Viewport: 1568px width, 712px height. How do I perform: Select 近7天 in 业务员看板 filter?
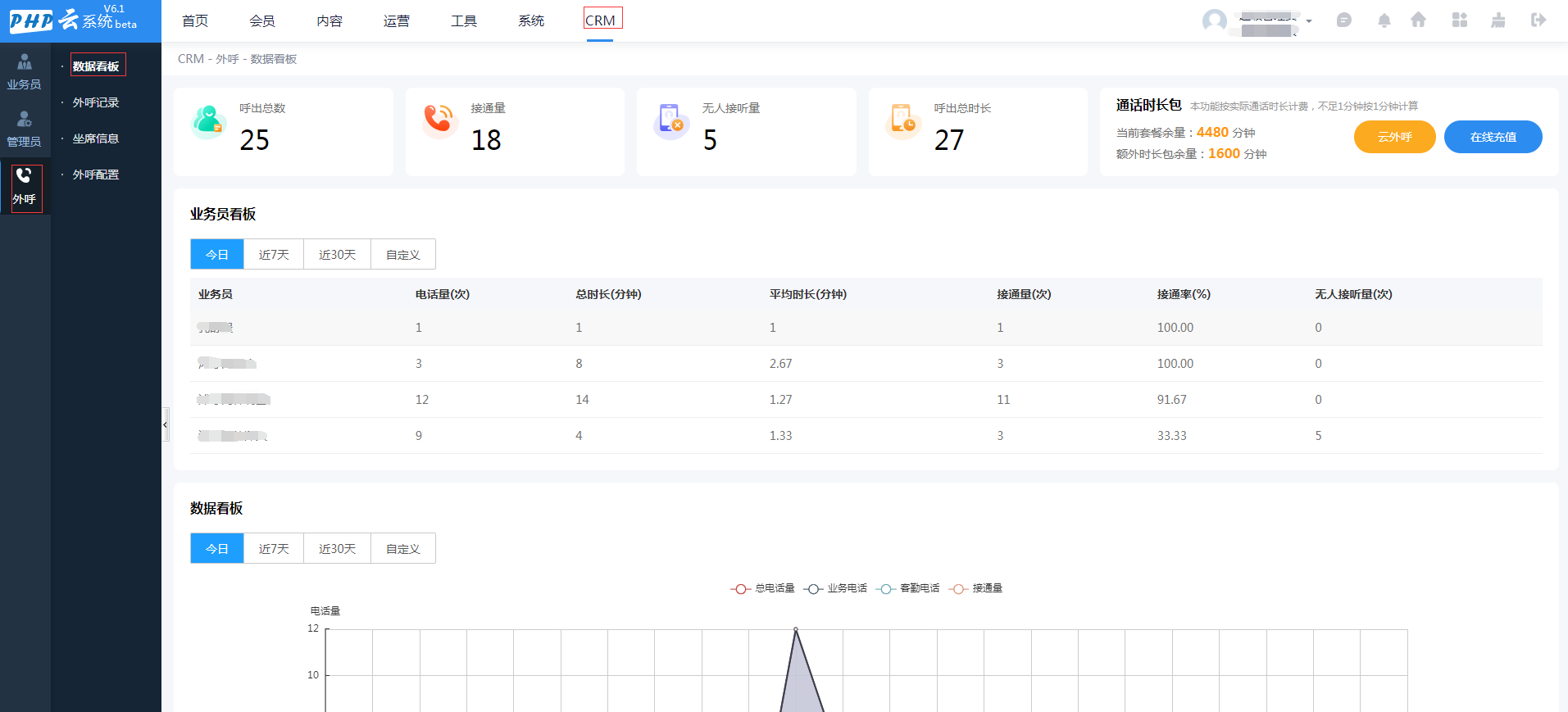click(x=274, y=255)
